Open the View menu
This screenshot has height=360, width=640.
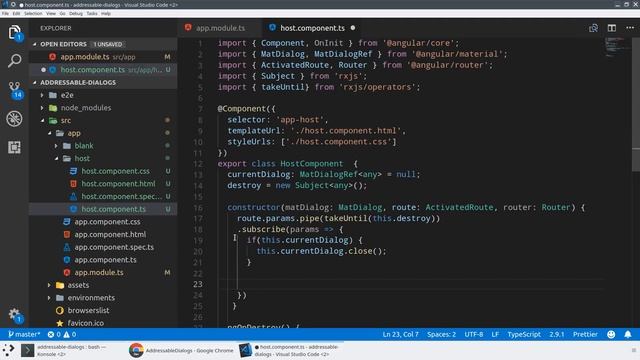tap(51, 13)
